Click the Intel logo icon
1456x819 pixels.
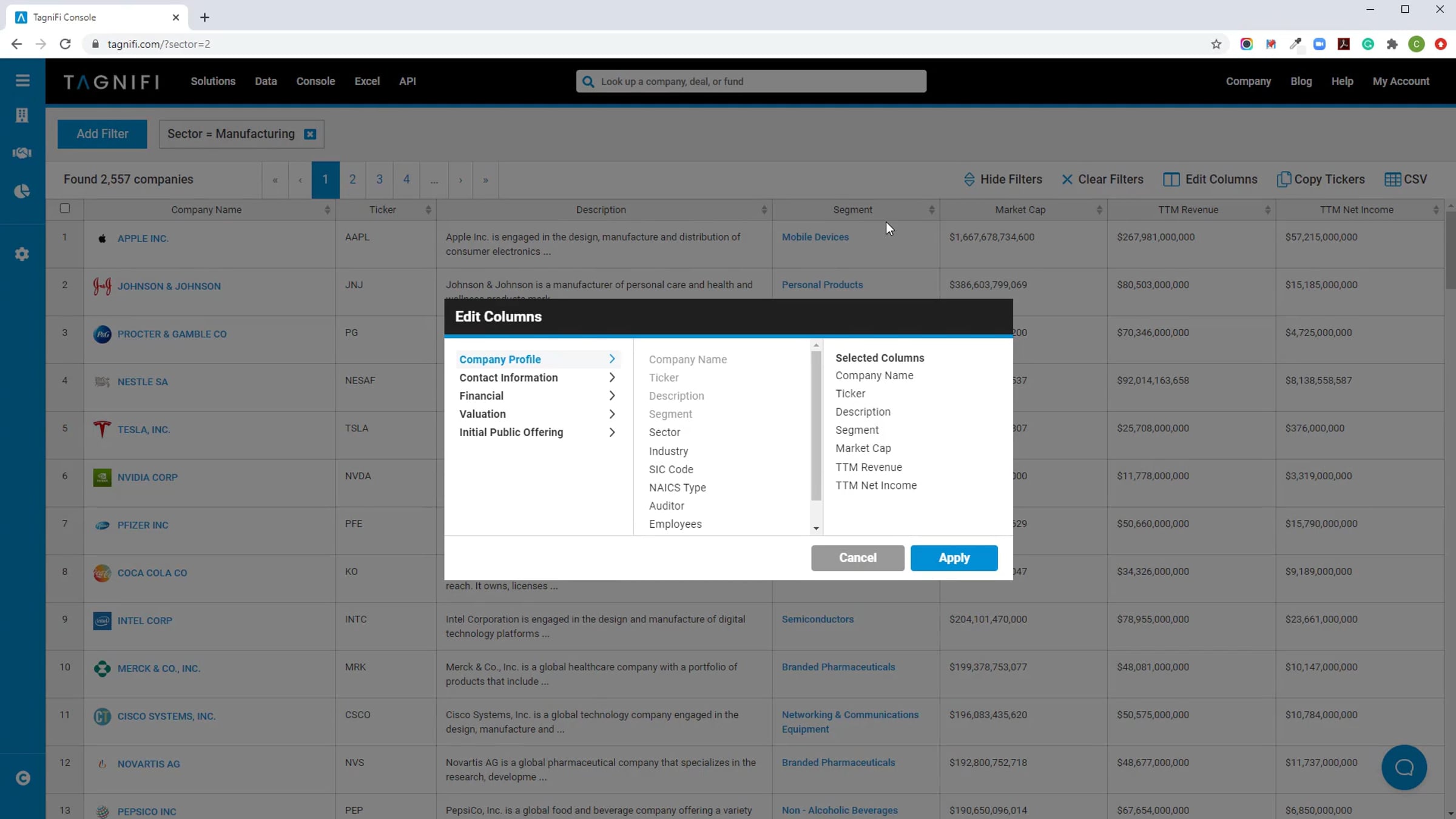(102, 621)
